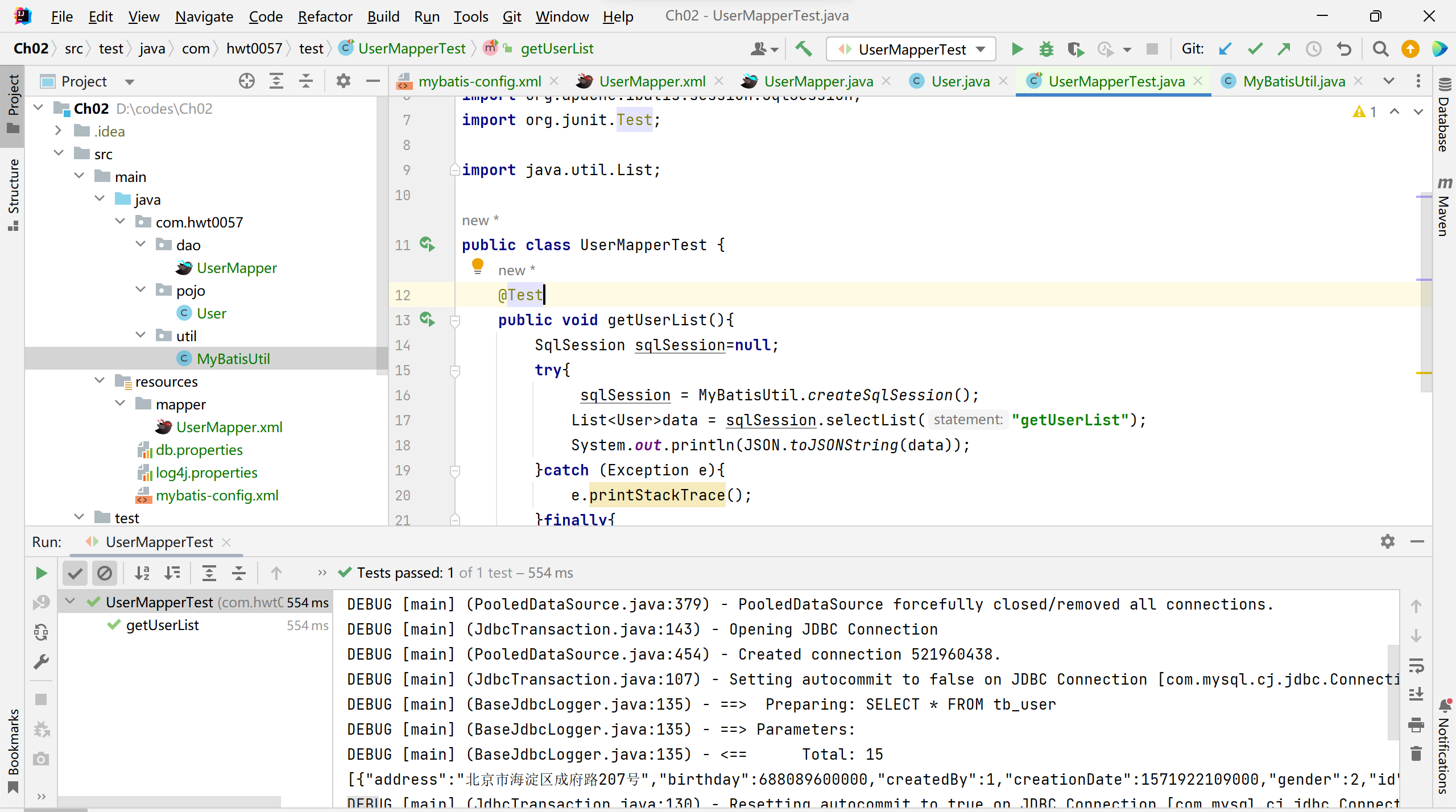Toggle Show Passed checkmark in Run toolbar
The width and height of the screenshot is (1456, 812).
(75, 573)
